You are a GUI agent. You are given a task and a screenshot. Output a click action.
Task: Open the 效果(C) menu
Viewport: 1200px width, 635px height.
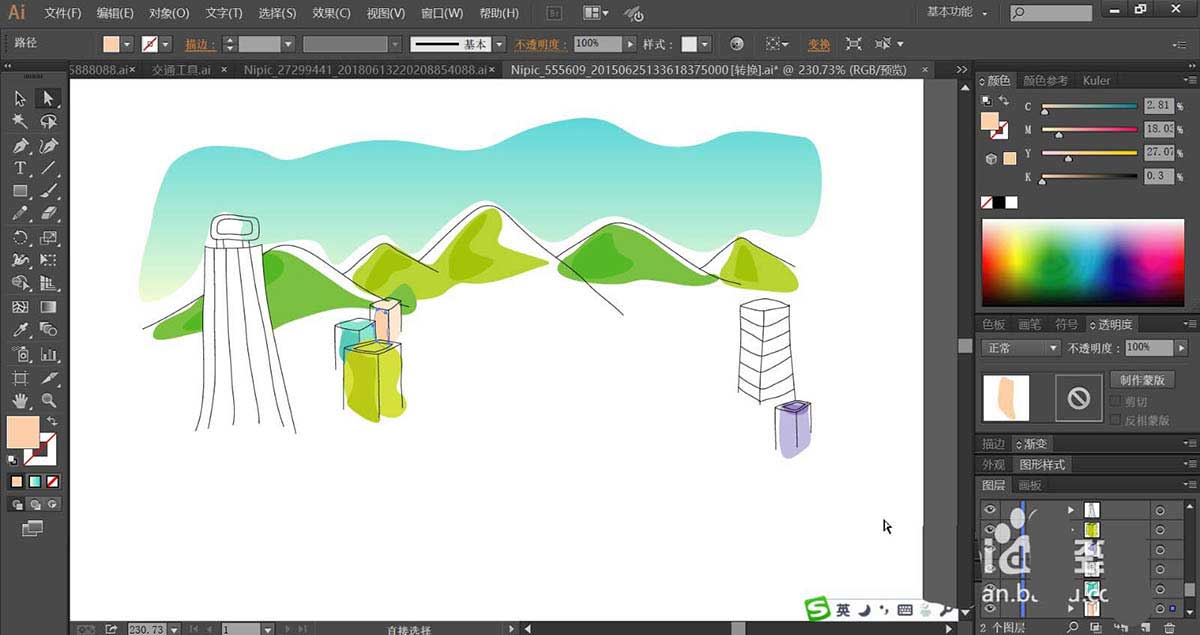tap(331, 13)
